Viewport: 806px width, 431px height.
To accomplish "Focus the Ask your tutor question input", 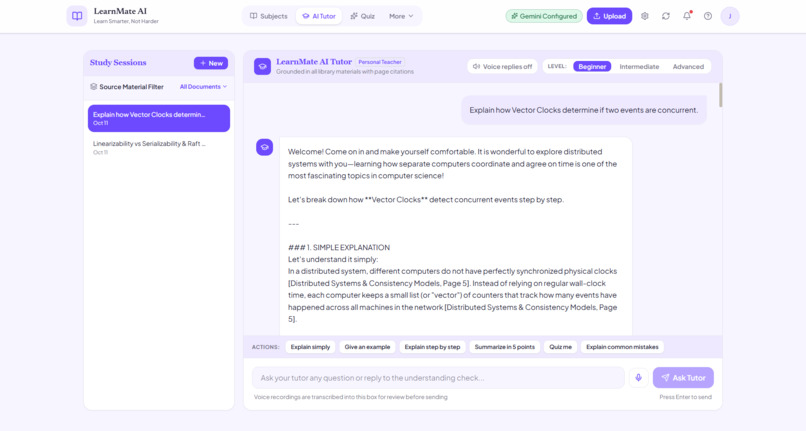I will [x=438, y=378].
